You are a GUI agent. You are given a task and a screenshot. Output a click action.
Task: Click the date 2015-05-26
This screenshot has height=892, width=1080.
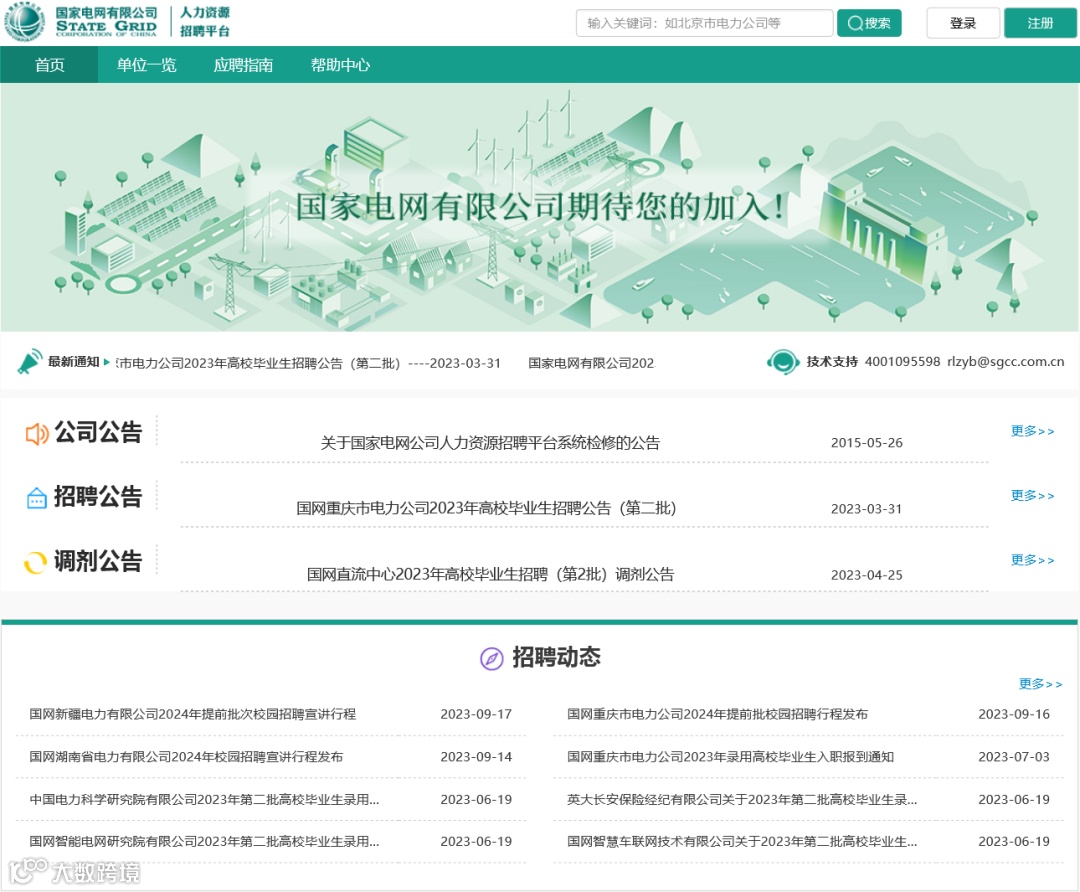click(x=866, y=443)
